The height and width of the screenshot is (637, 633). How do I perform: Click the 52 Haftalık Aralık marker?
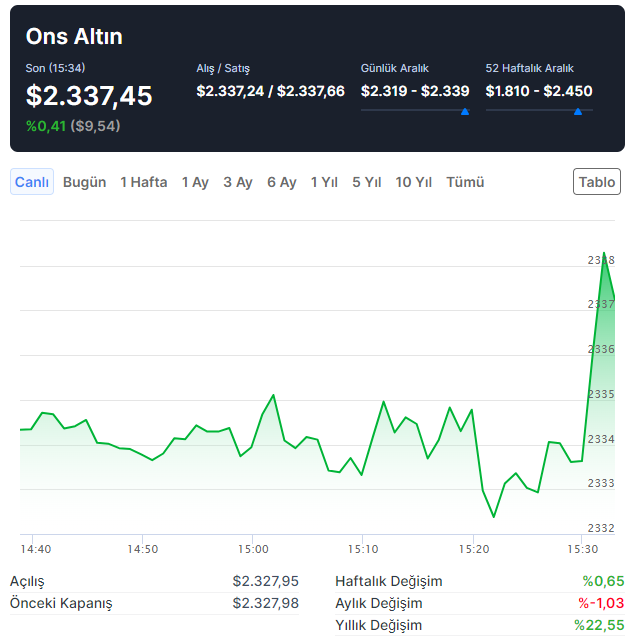coord(578,112)
